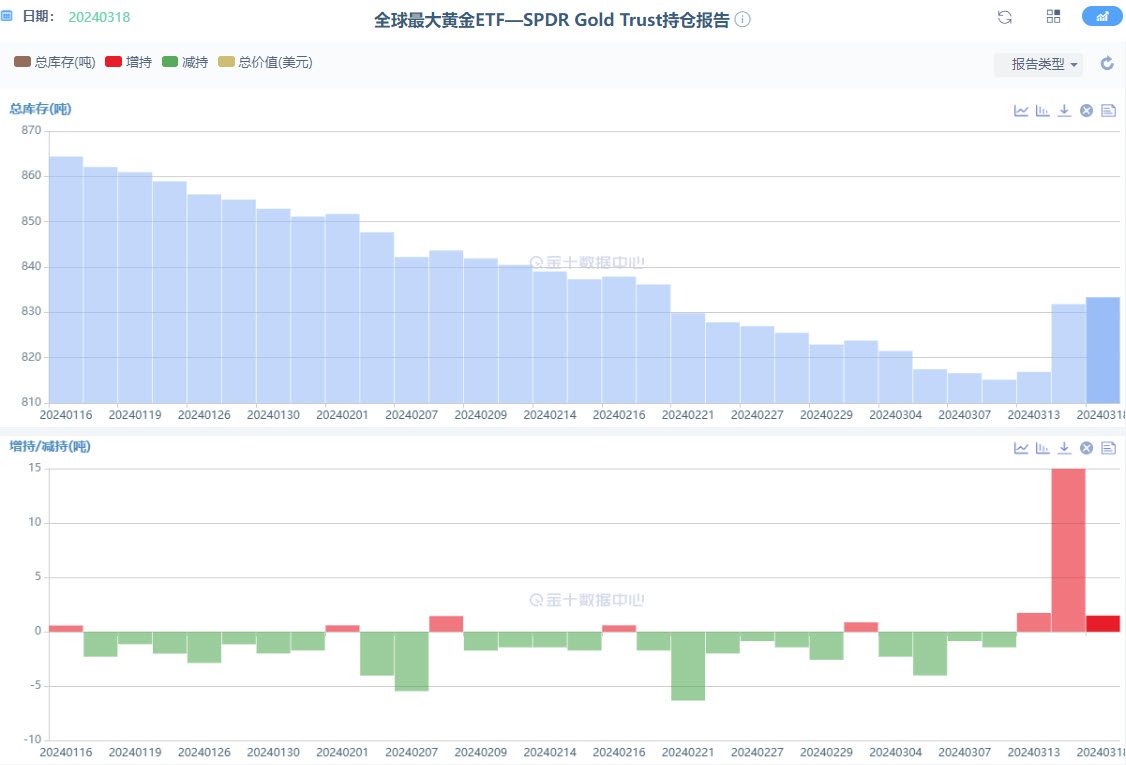Image resolution: width=1126 pixels, height=765 pixels.
Task: Open the date picker showing 20240318
Action: pyautogui.click(x=98, y=18)
